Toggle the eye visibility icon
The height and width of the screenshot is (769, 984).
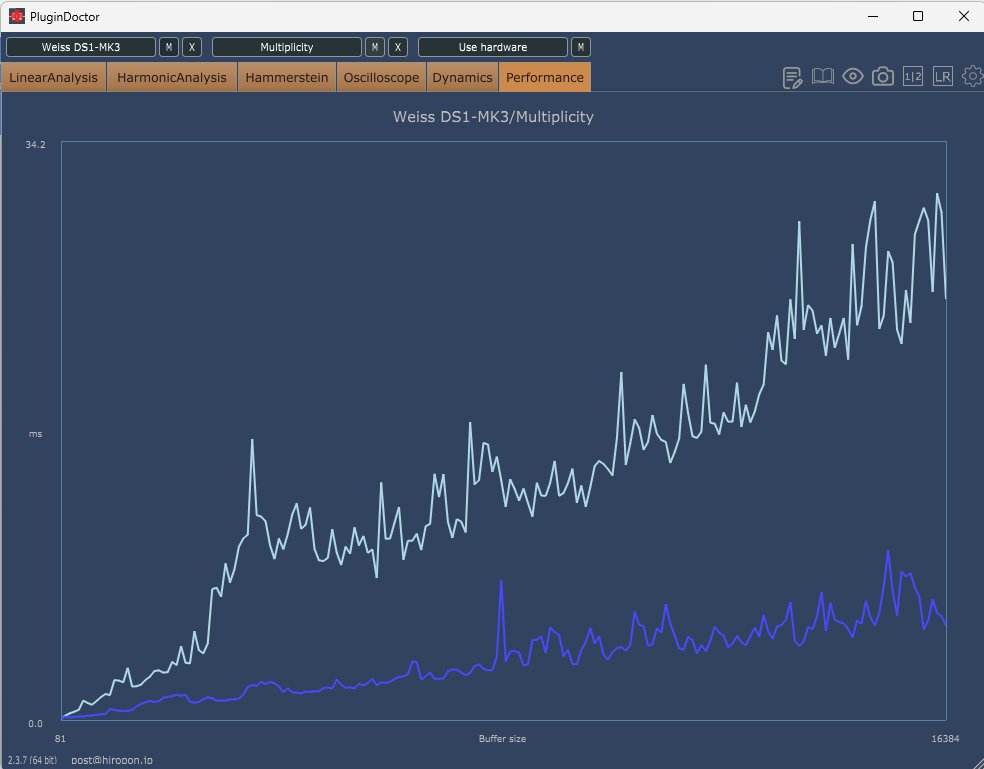[853, 77]
